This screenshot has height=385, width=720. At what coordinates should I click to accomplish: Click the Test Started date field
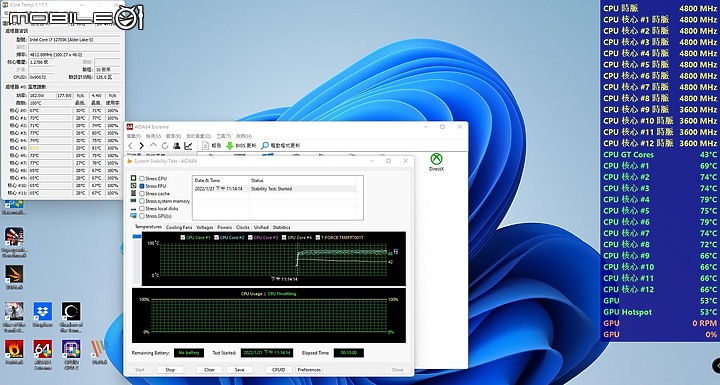[x=267, y=353]
